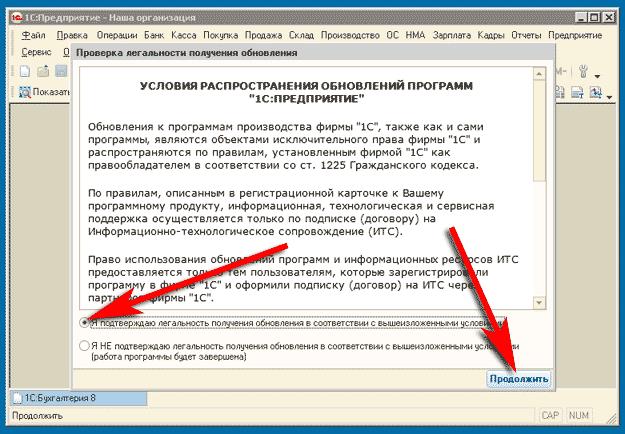Click the M- memory toolbar icon

(x=560, y=72)
